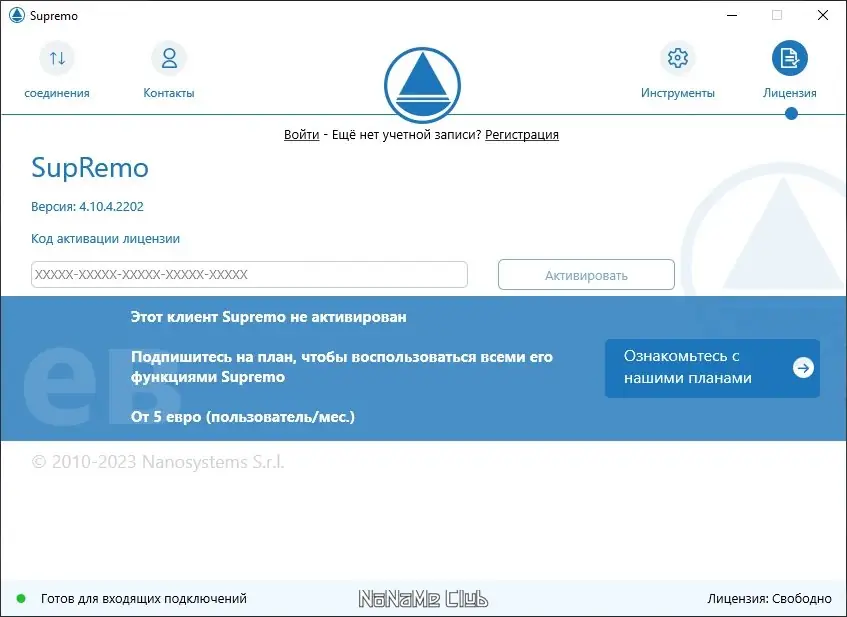
Task: Open the соединения connections icon
Action: [57, 58]
